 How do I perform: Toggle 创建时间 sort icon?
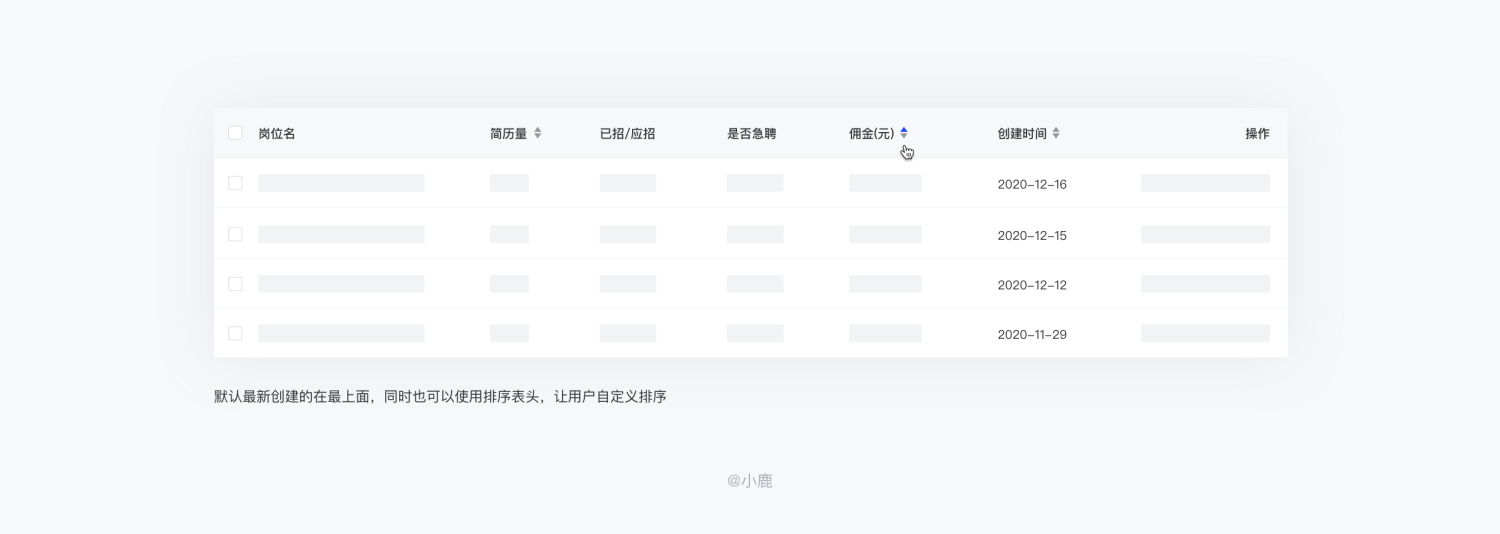[x=1056, y=133]
